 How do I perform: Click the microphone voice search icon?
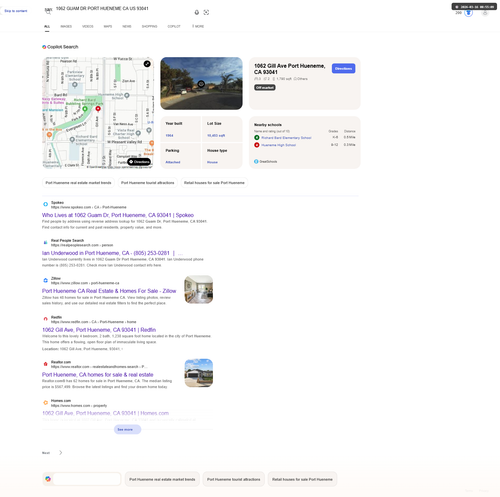tap(197, 12)
